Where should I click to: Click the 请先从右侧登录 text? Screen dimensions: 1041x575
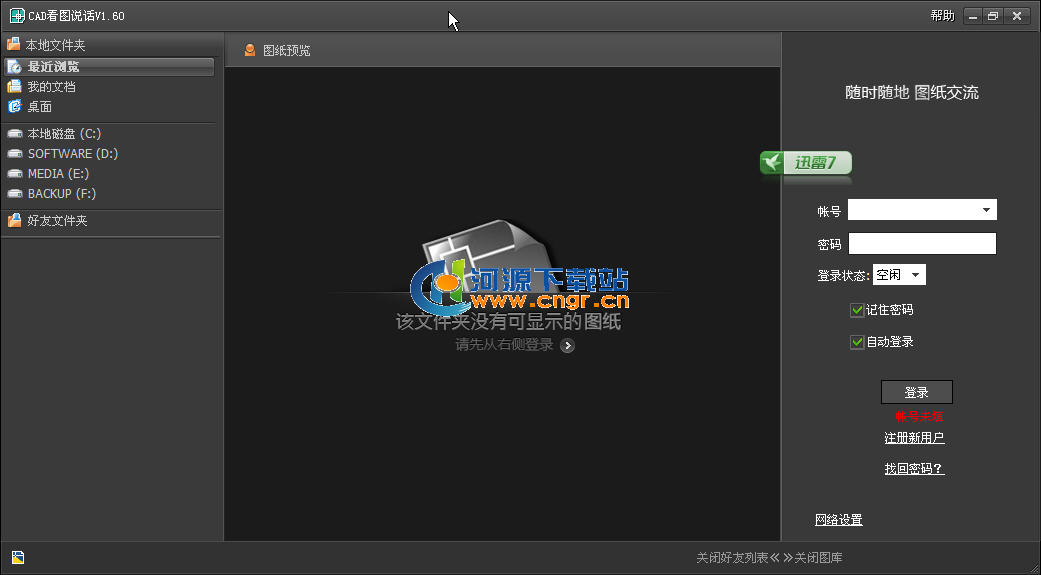click(505, 345)
